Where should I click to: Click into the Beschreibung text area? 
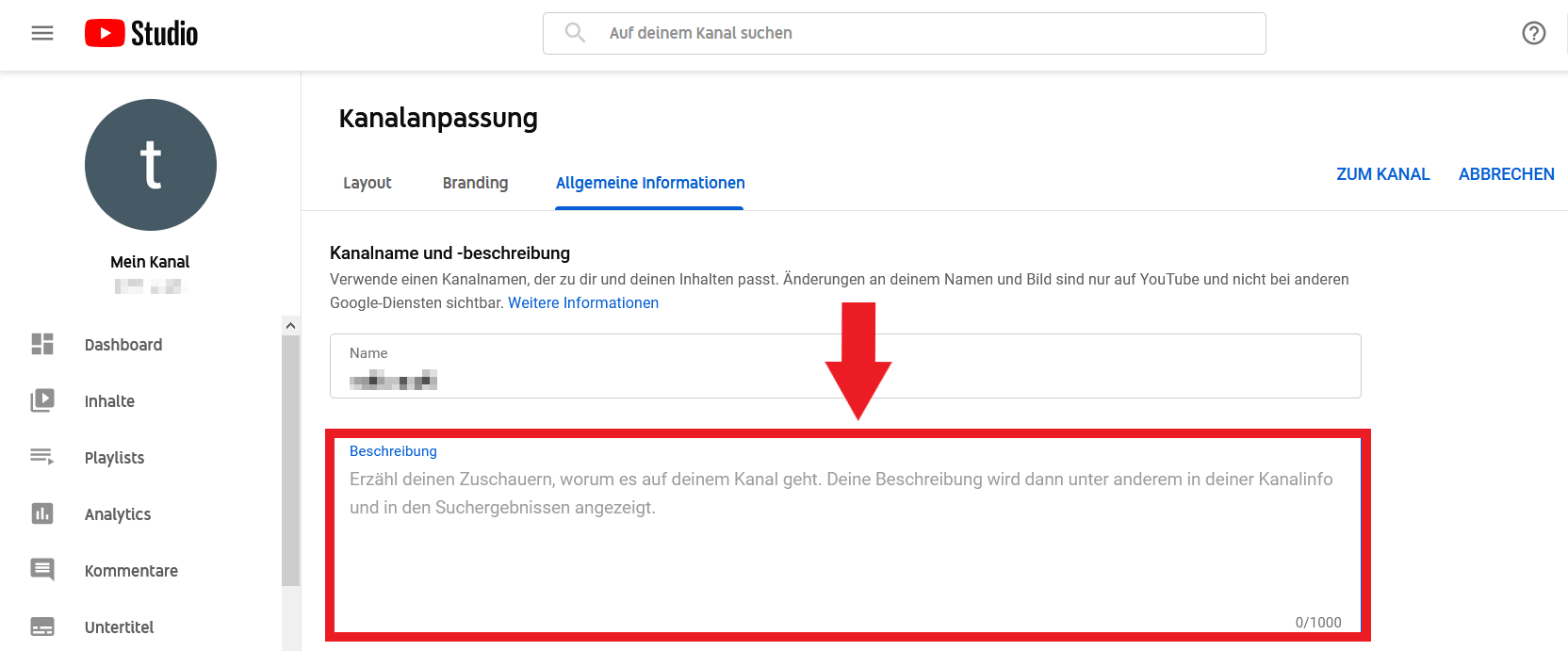[x=848, y=535]
